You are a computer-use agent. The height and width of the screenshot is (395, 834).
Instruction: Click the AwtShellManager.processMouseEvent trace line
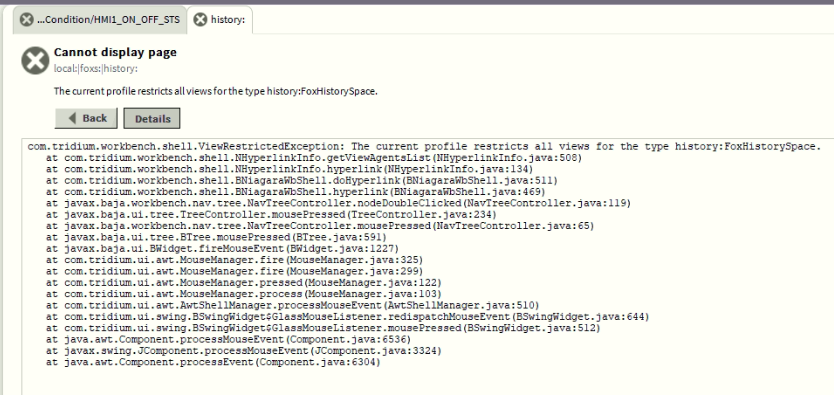pos(293,305)
